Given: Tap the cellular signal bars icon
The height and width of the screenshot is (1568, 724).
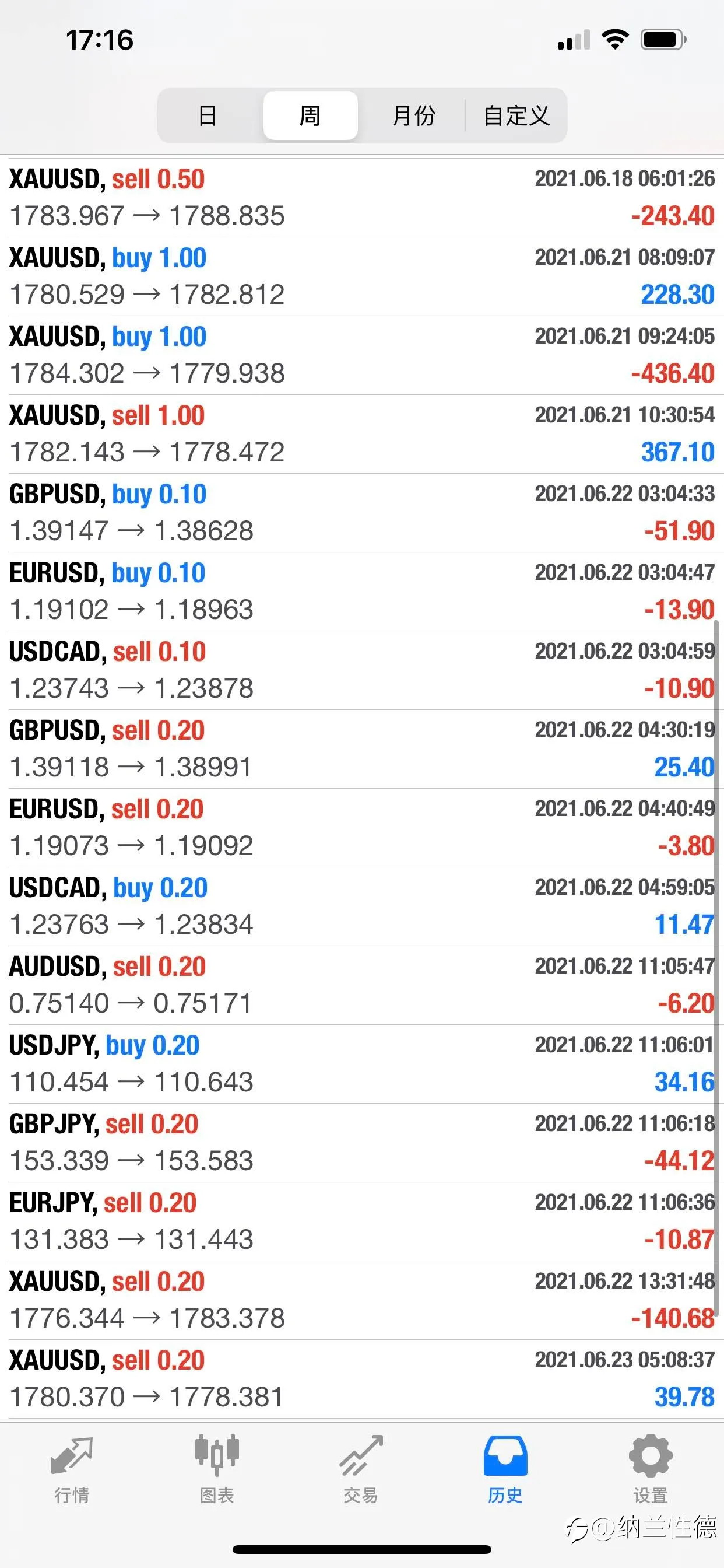Looking at the screenshot, I should pyautogui.click(x=574, y=40).
